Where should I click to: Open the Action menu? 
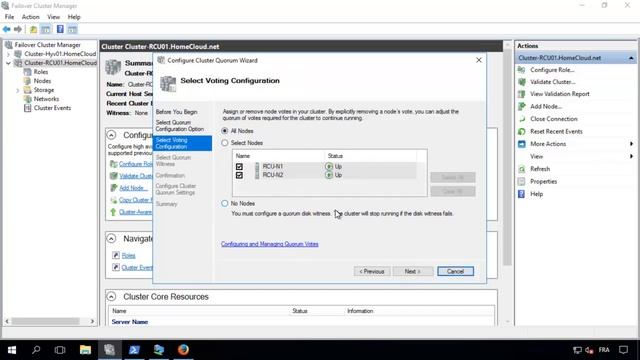click(x=31, y=17)
